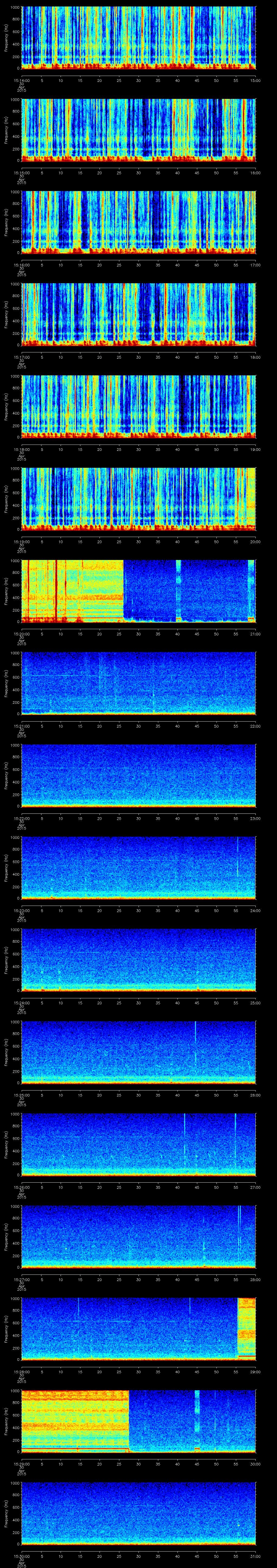Open the 15:16:00 spectrogram panel
Screen dimensions: 277x1568
click(138, 222)
